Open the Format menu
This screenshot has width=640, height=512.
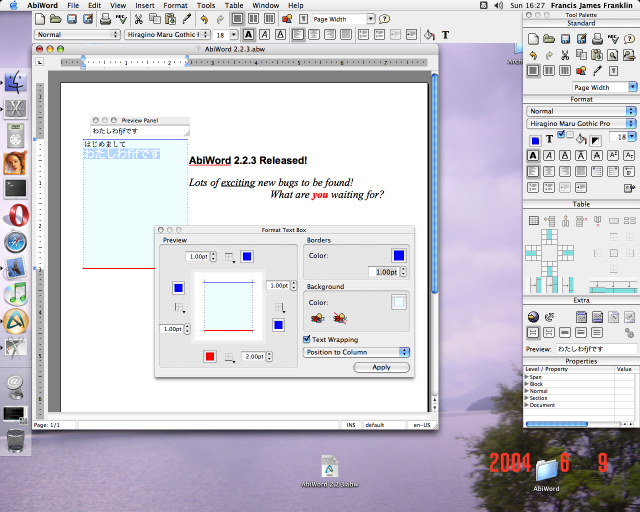(x=176, y=5)
